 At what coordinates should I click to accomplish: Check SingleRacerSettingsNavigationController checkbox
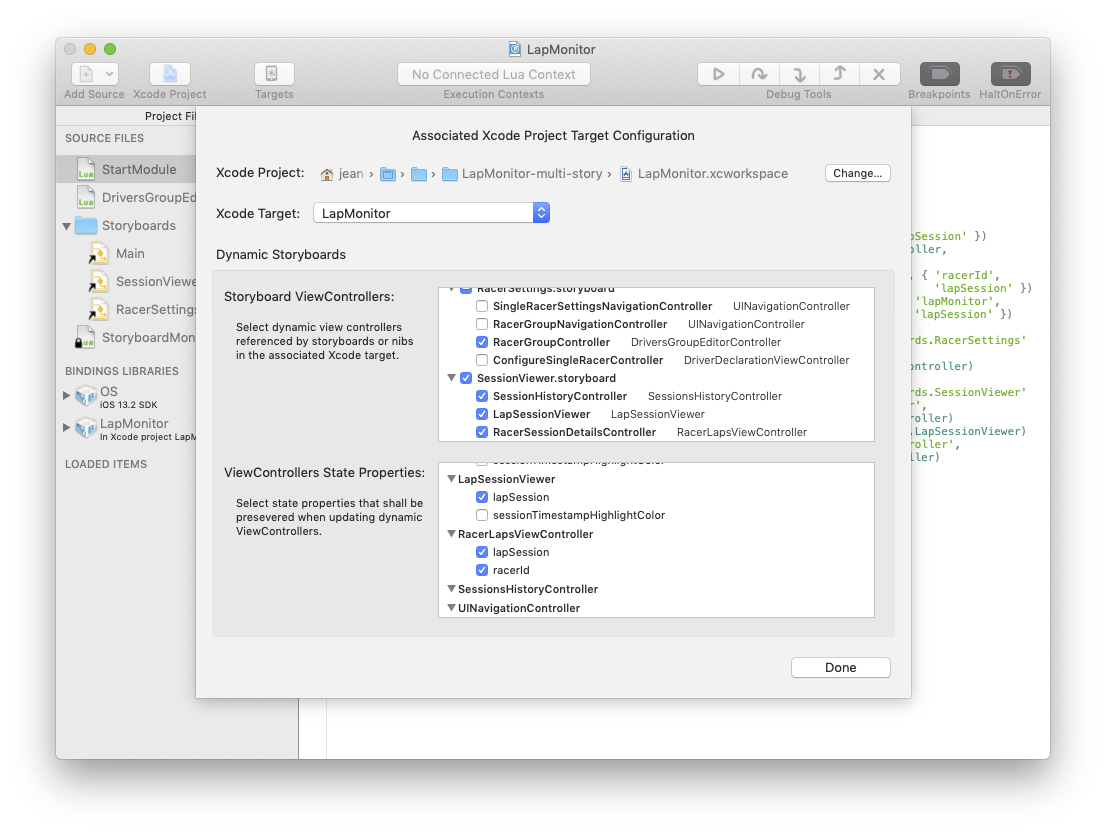tap(482, 306)
